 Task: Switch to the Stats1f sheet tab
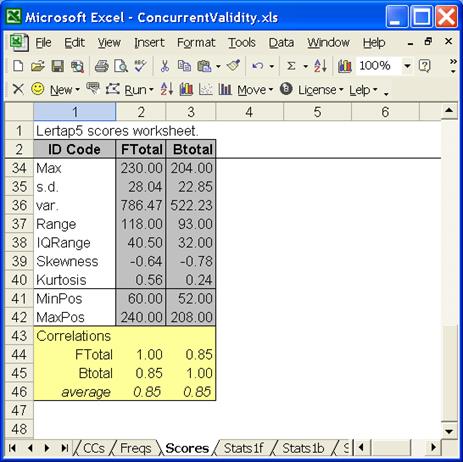(x=243, y=448)
